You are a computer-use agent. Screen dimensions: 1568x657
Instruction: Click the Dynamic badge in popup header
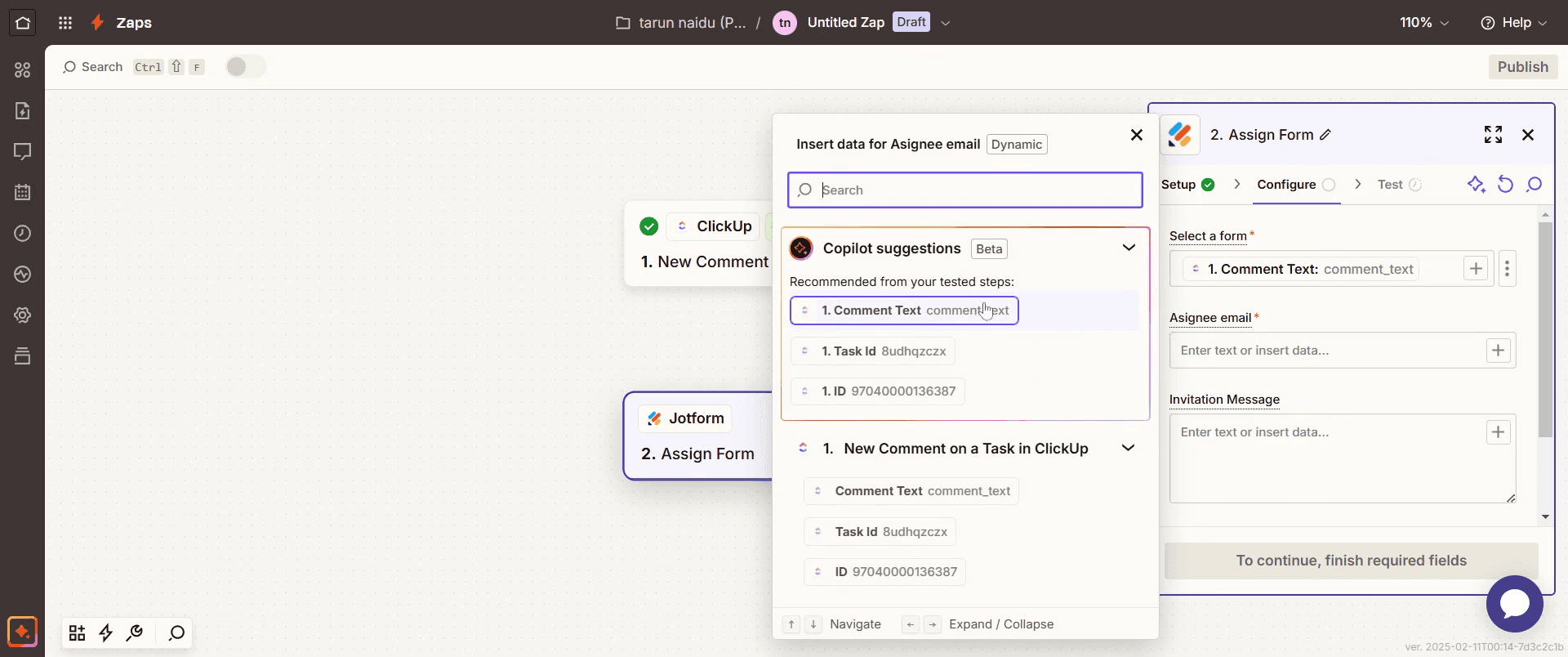(1017, 145)
